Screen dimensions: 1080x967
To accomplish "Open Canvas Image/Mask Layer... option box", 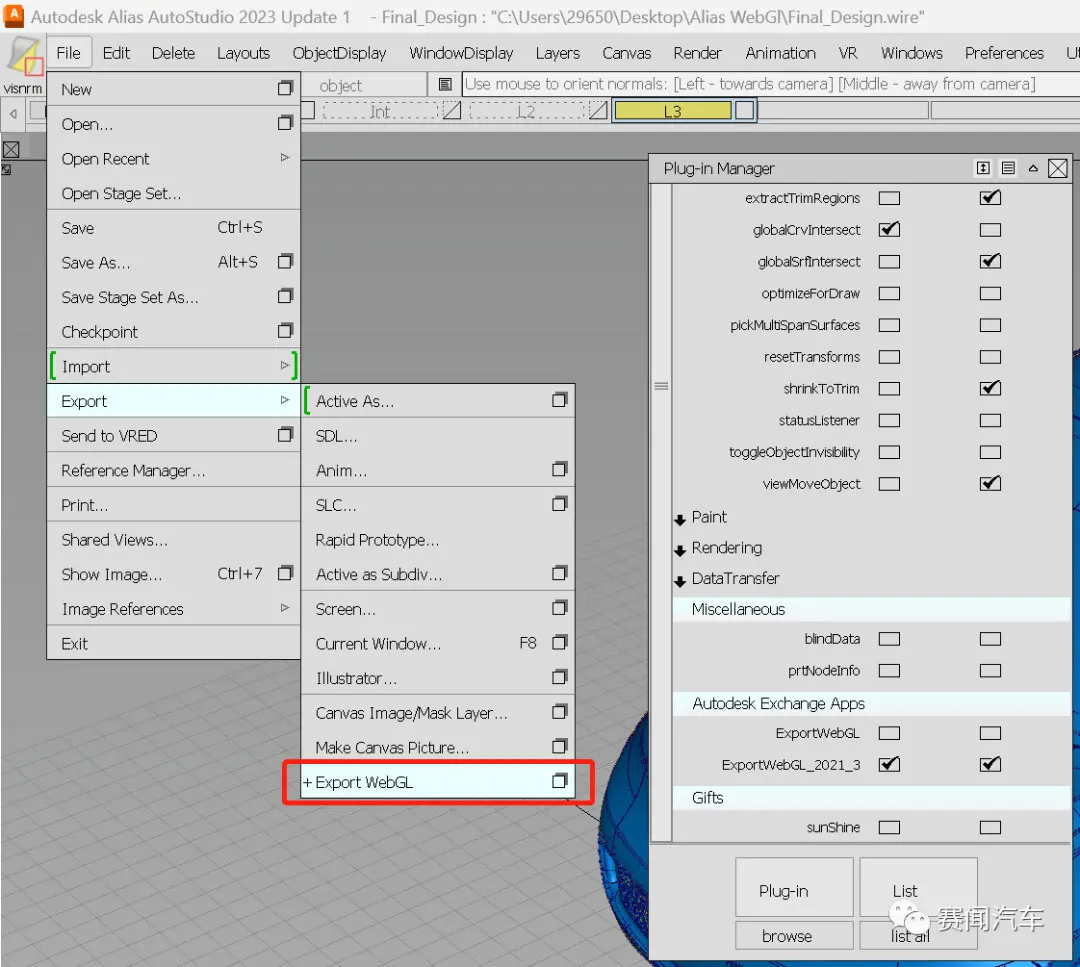I will coord(560,712).
